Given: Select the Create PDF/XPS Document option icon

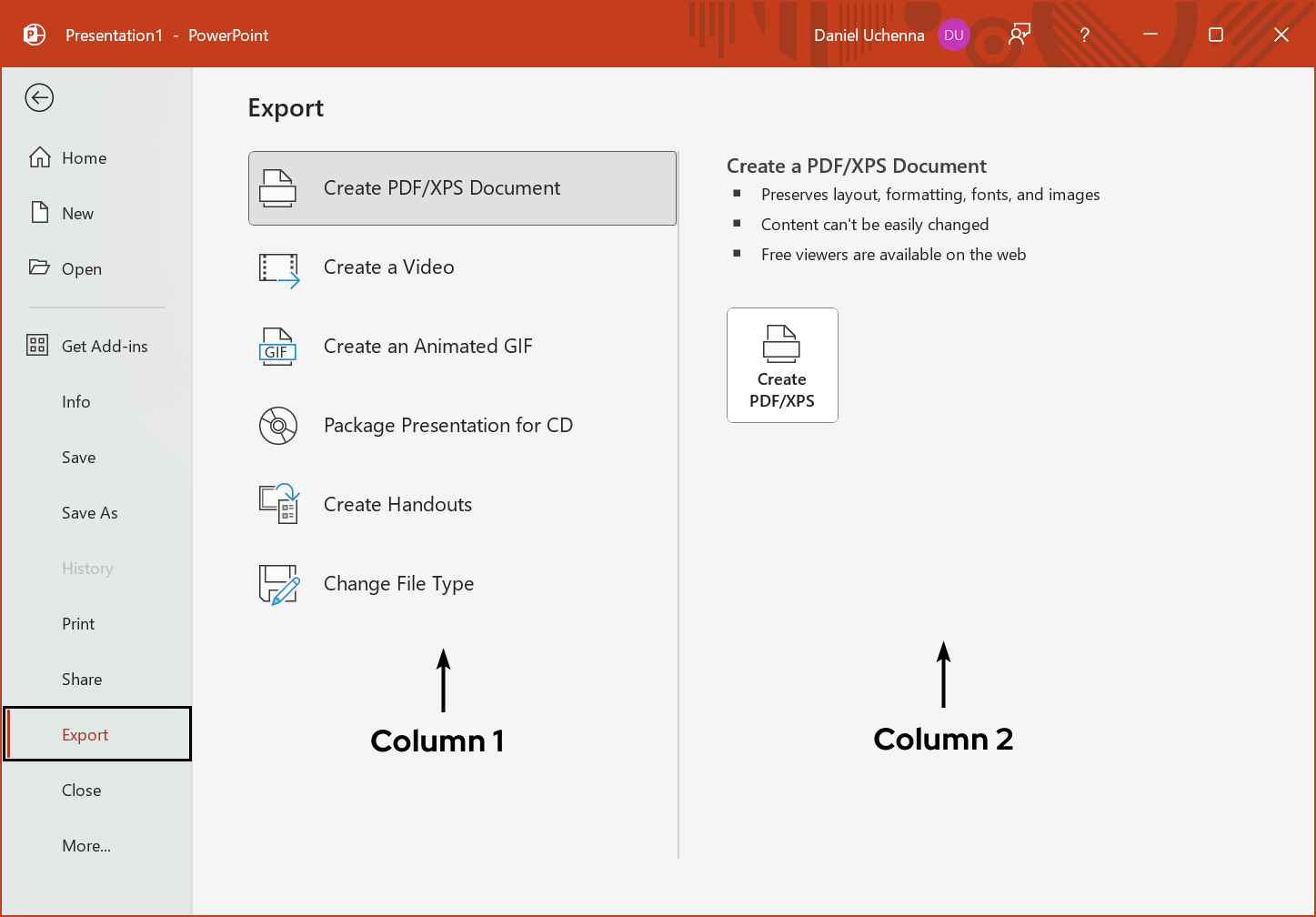Looking at the screenshot, I should coord(277,188).
